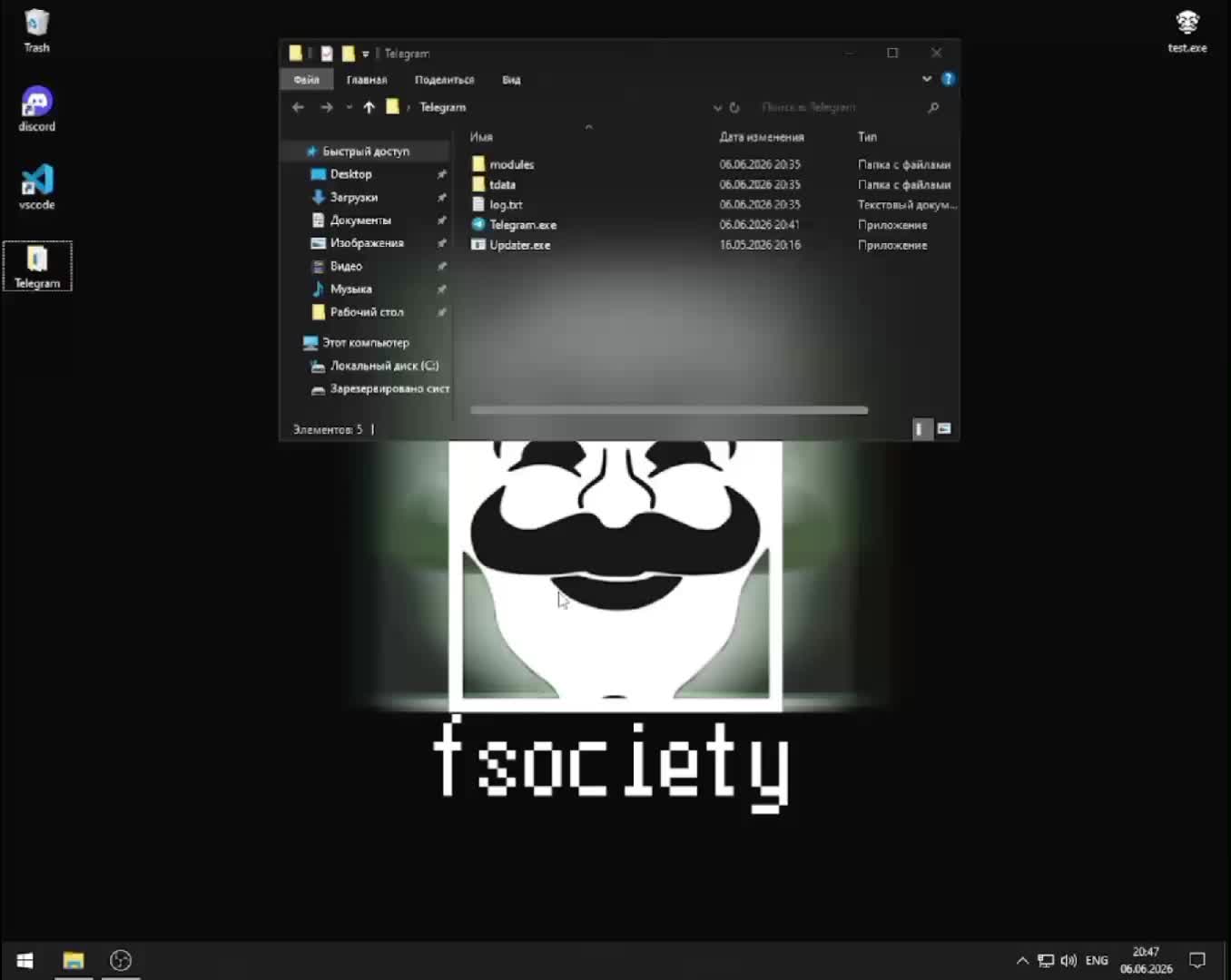Open the Explorer help icon
This screenshot has width=1231, height=980.
tap(948, 79)
